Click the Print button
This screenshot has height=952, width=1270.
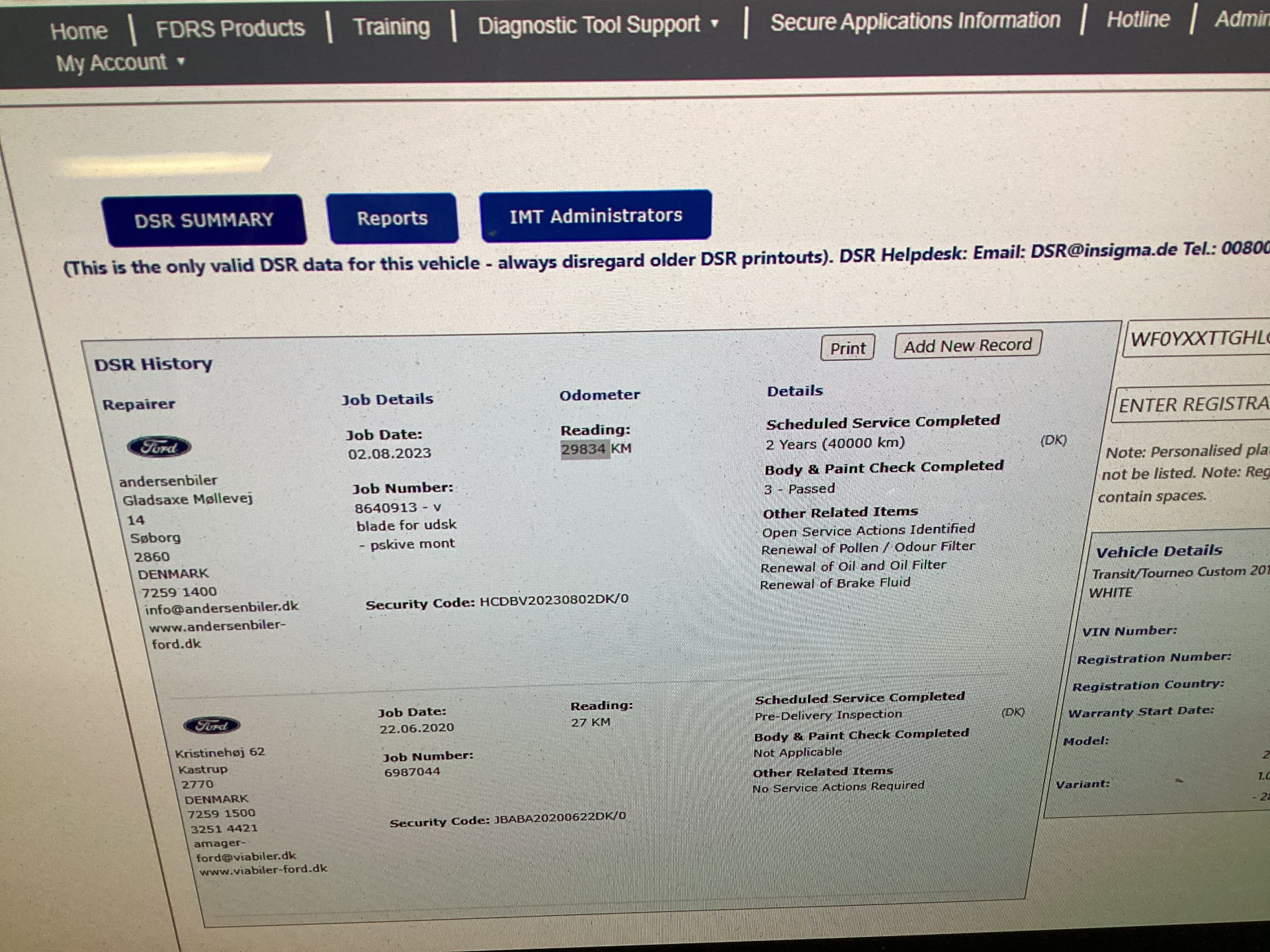click(847, 348)
